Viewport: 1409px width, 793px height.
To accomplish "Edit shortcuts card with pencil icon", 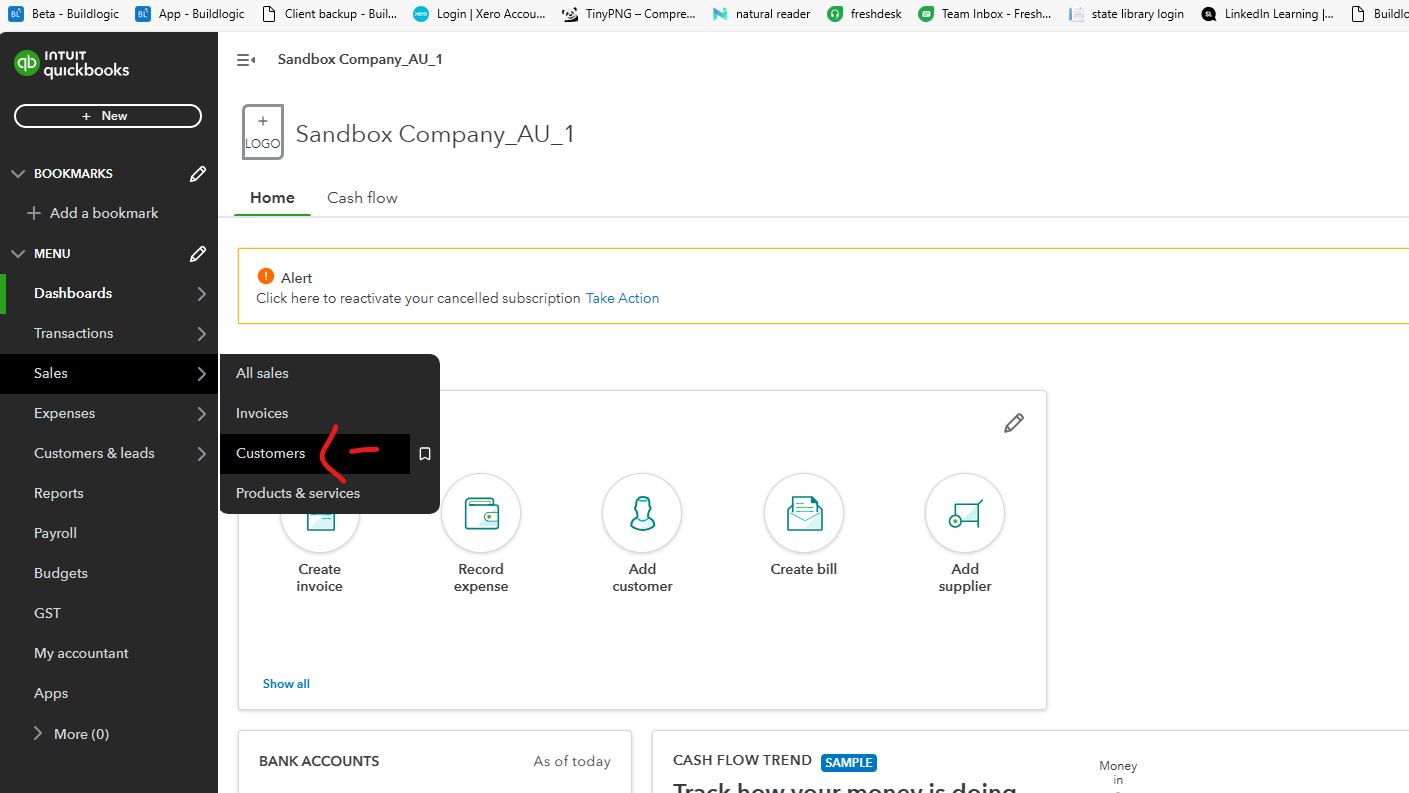I will point(1014,423).
